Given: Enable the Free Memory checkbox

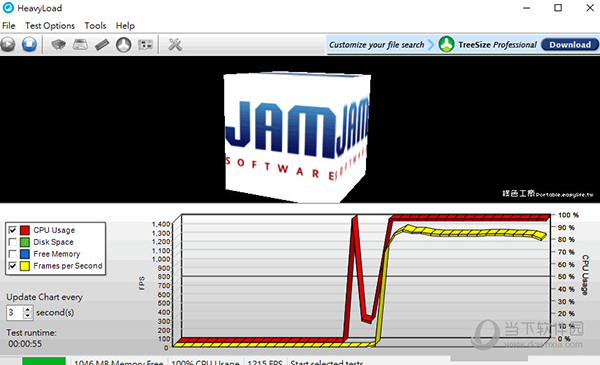Looking at the screenshot, I should click(x=13, y=254).
